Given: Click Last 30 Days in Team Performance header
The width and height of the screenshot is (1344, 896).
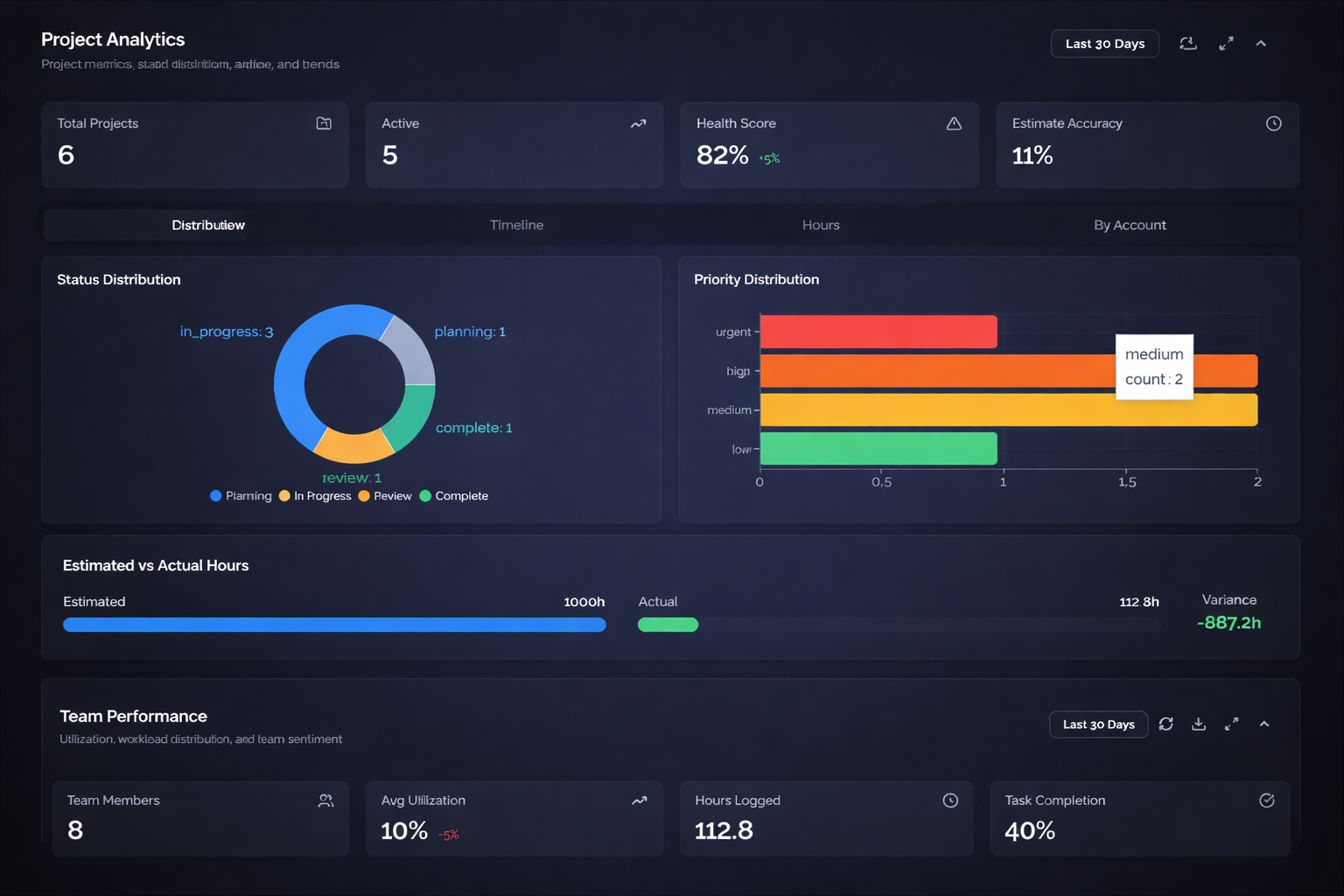Looking at the screenshot, I should 1098,724.
